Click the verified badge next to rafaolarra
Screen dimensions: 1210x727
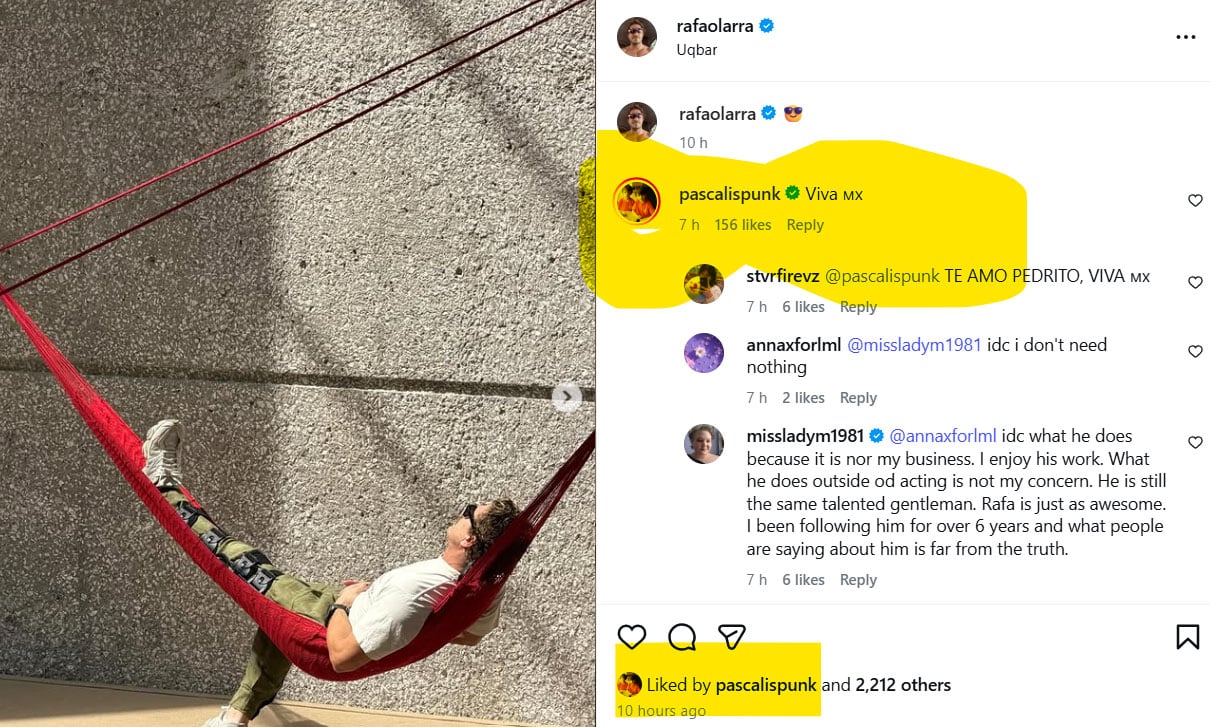point(765,25)
